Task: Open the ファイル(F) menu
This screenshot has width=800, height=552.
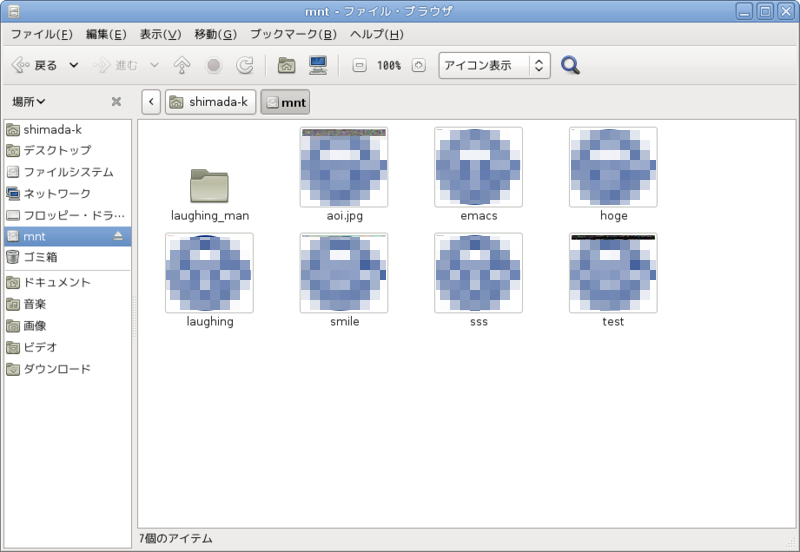Action: 42,34
